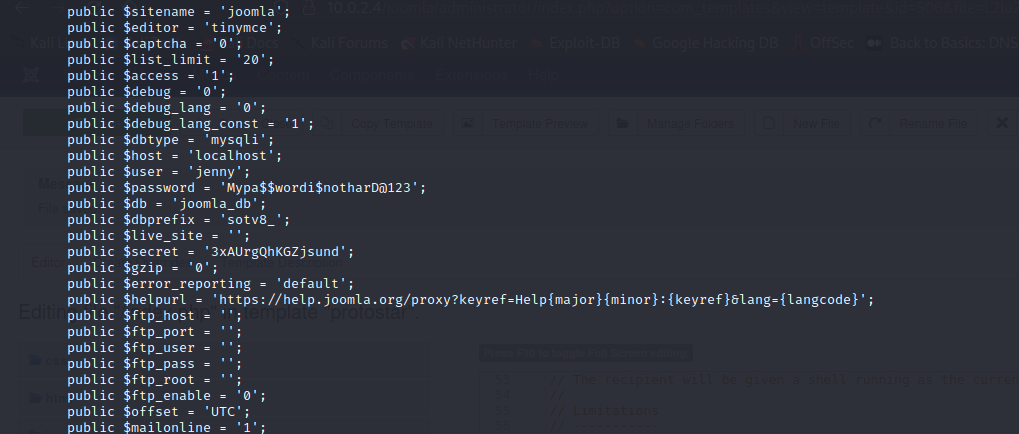Click the image icon beside Template Preview
The height and width of the screenshot is (434, 1019).
pos(467,123)
